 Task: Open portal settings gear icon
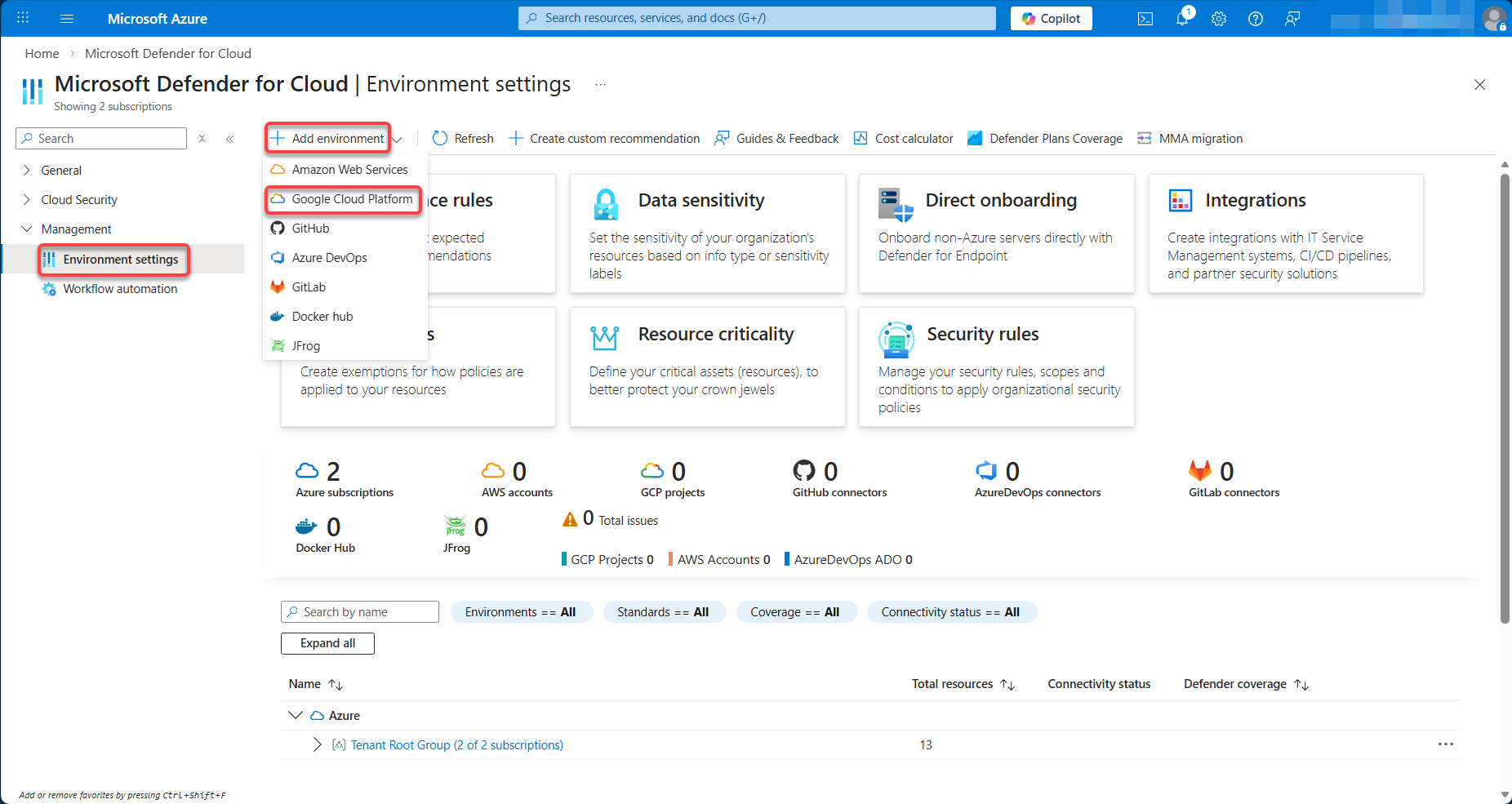click(1219, 19)
